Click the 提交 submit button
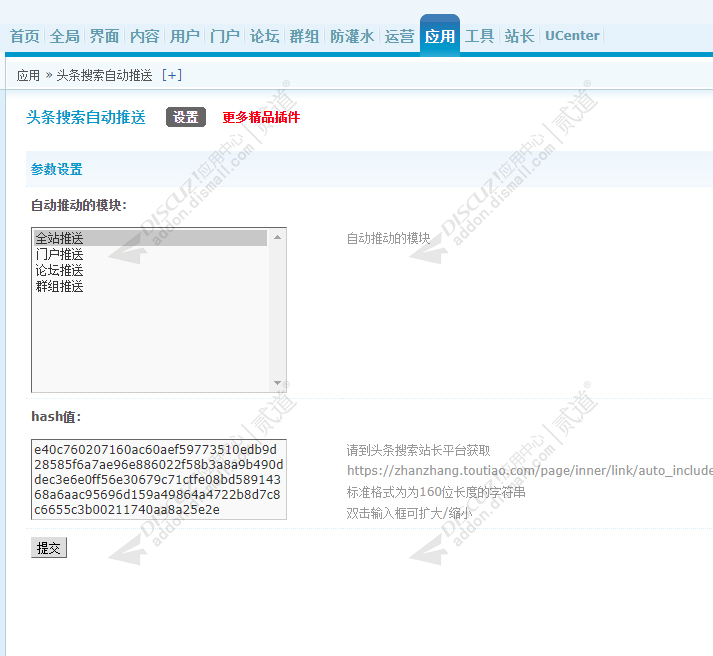This screenshot has width=713, height=656. [49, 547]
